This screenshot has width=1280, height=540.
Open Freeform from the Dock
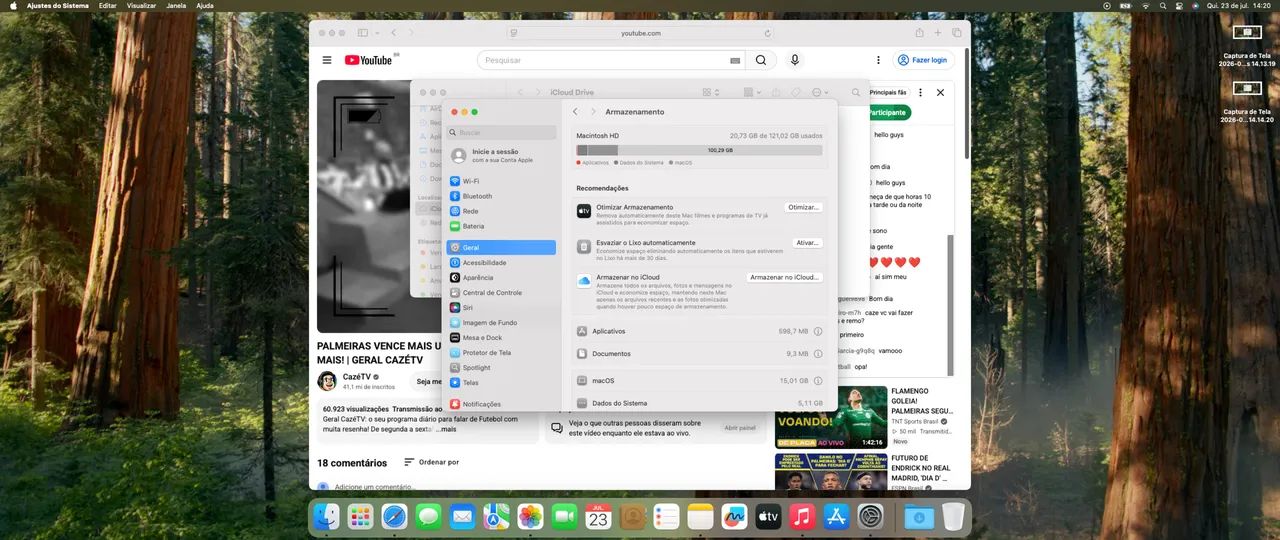pyautogui.click(x=734, y=516)
